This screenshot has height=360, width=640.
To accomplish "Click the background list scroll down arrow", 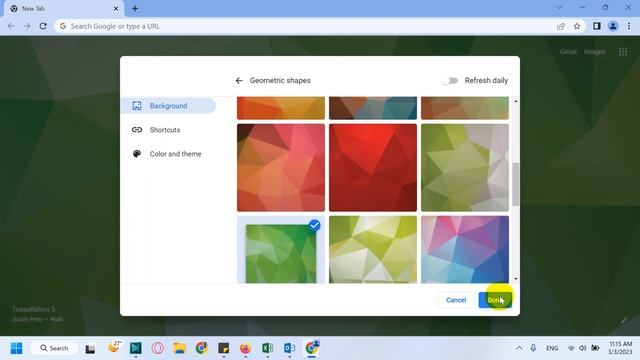I will click(516, 279).
